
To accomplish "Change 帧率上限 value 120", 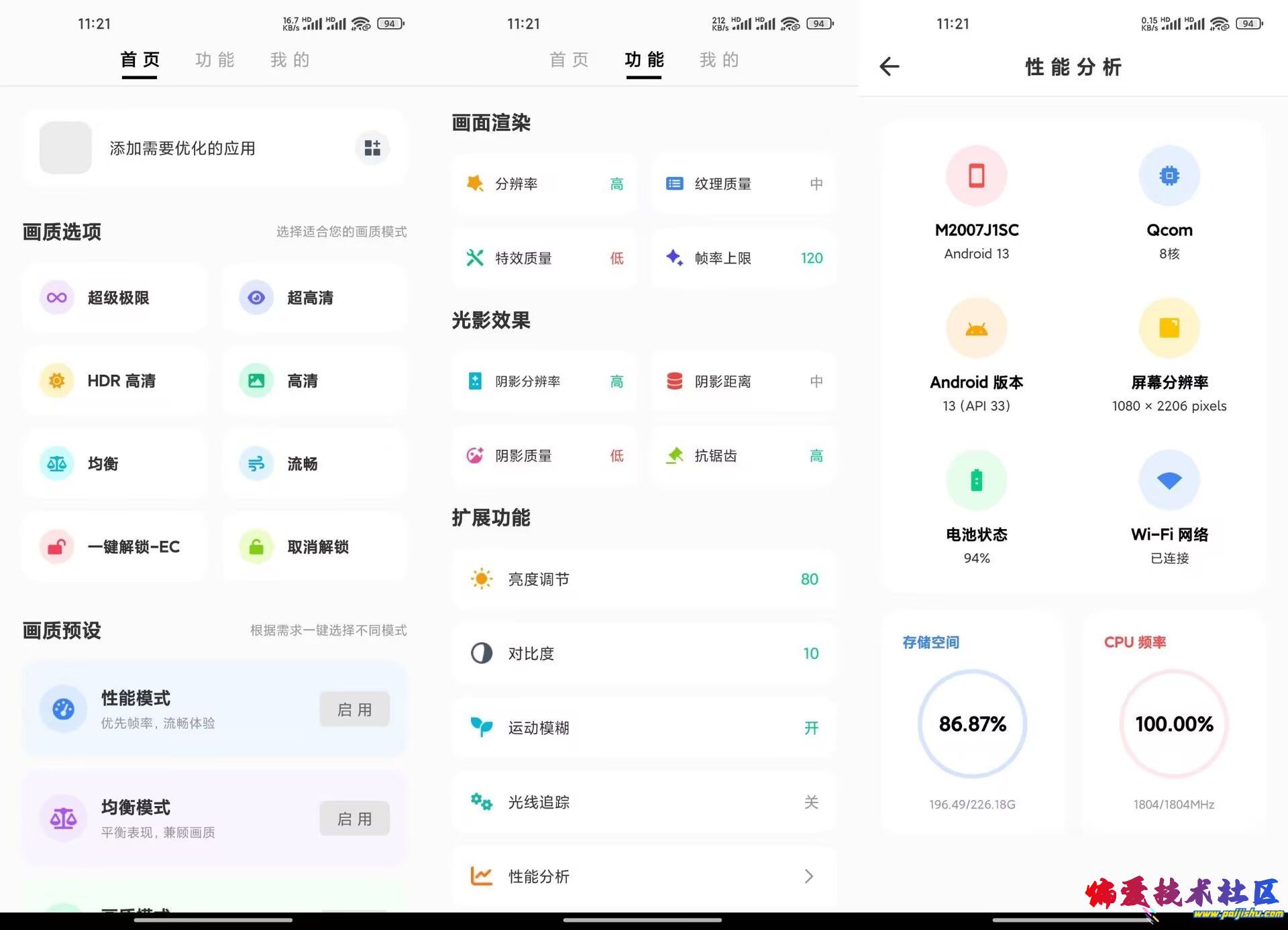I will (812, 258).
